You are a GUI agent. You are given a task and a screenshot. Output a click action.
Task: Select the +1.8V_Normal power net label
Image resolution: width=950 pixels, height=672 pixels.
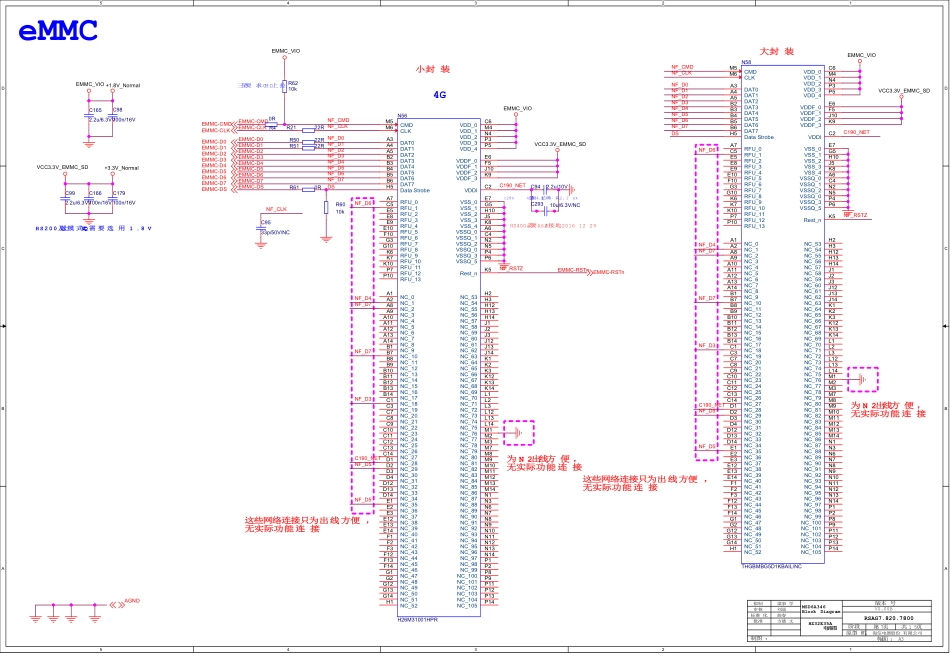click(x=122, y=85)
